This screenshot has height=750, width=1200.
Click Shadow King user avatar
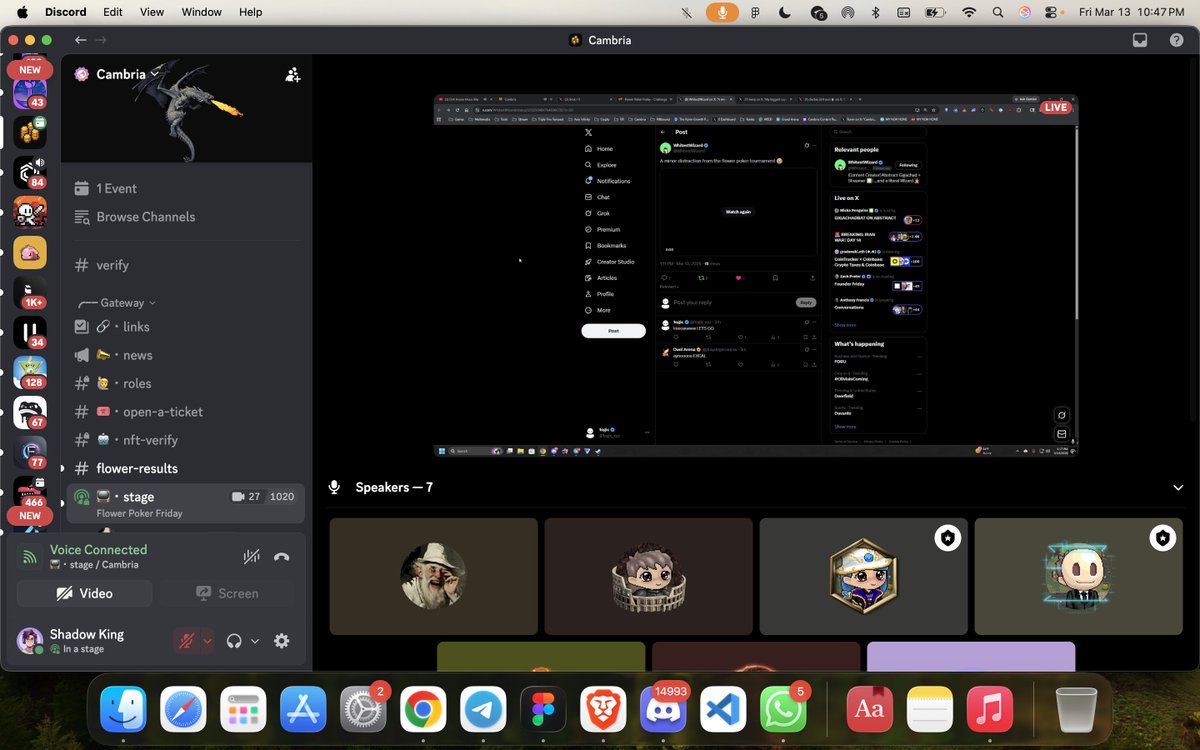click(30, 641)
